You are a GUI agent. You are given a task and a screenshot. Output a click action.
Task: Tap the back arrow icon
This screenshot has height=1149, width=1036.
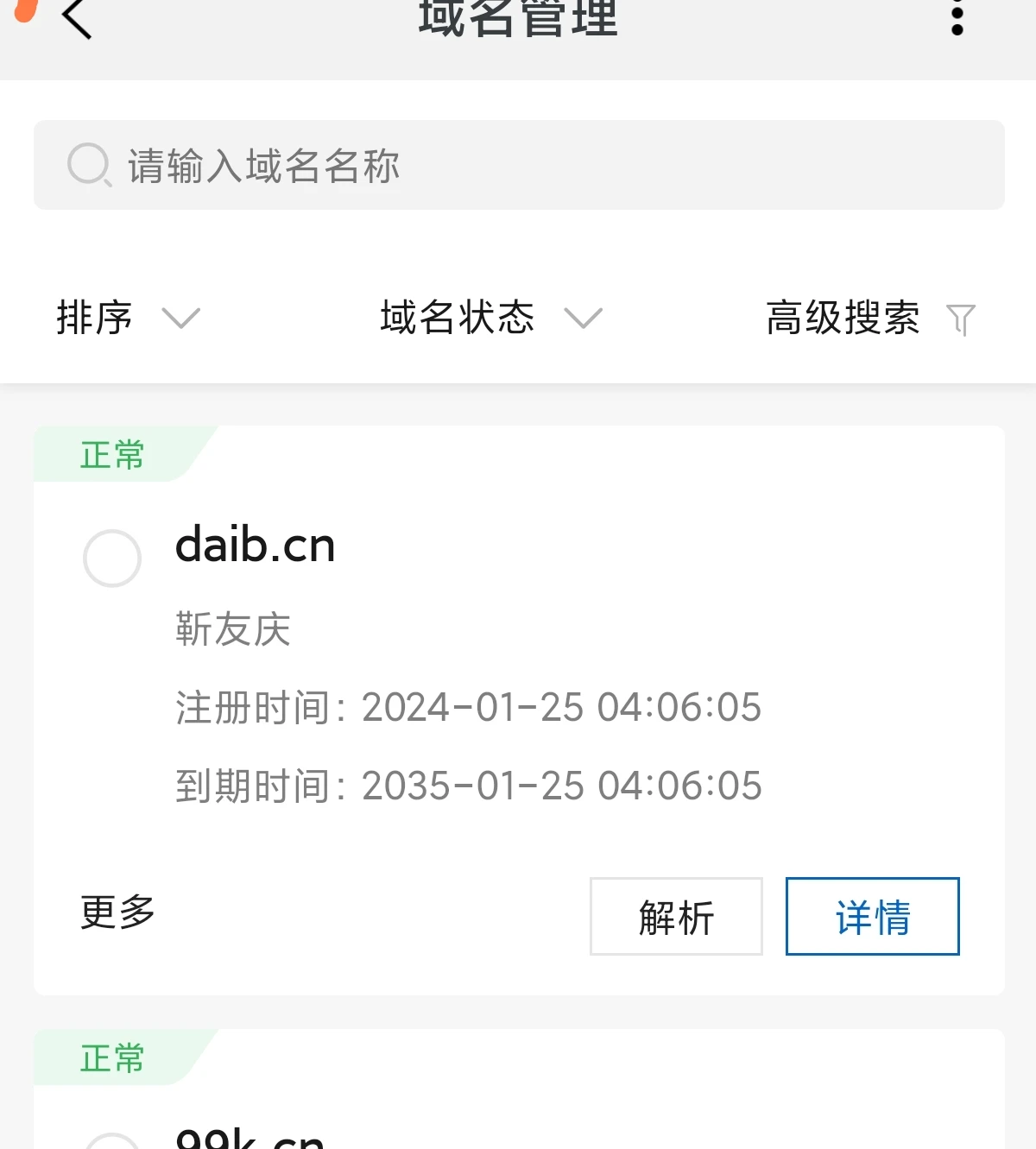point(77,18)
